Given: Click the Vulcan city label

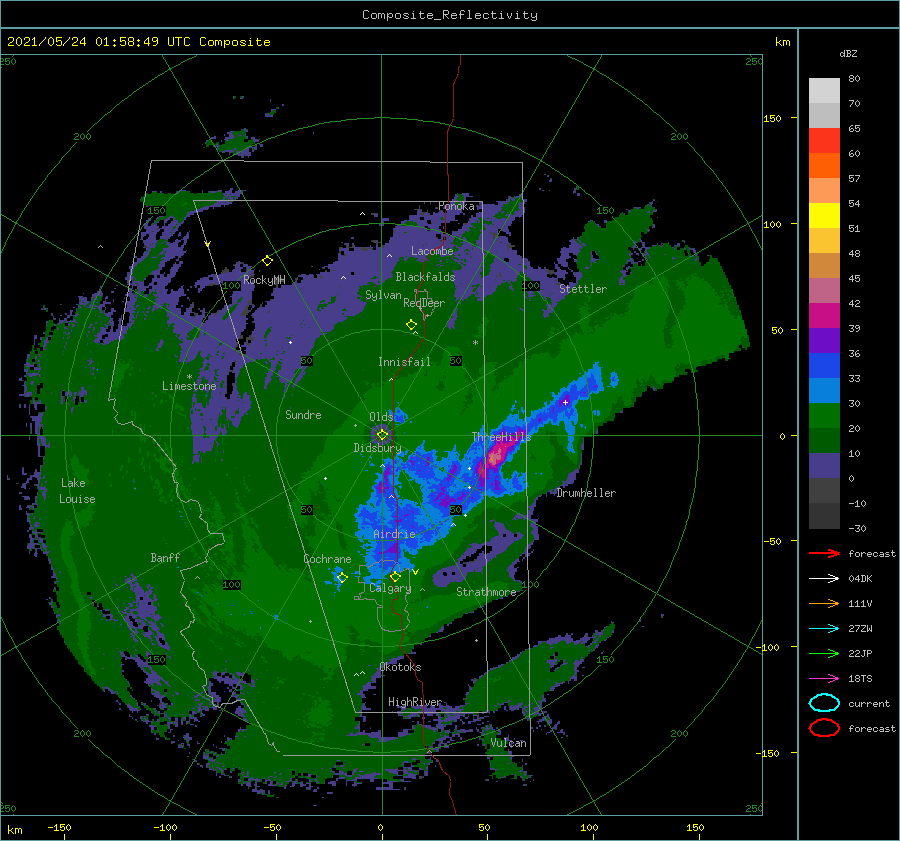Looking at the screenshot, I should (509, 743).
